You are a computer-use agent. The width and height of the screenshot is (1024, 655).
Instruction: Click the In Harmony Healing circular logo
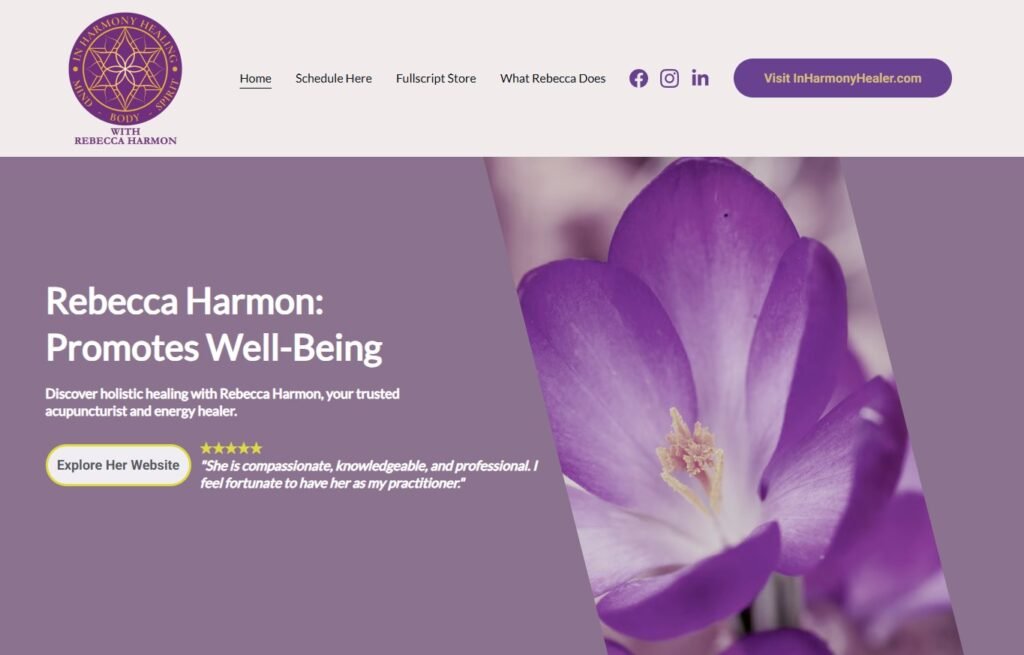(125, 69)
